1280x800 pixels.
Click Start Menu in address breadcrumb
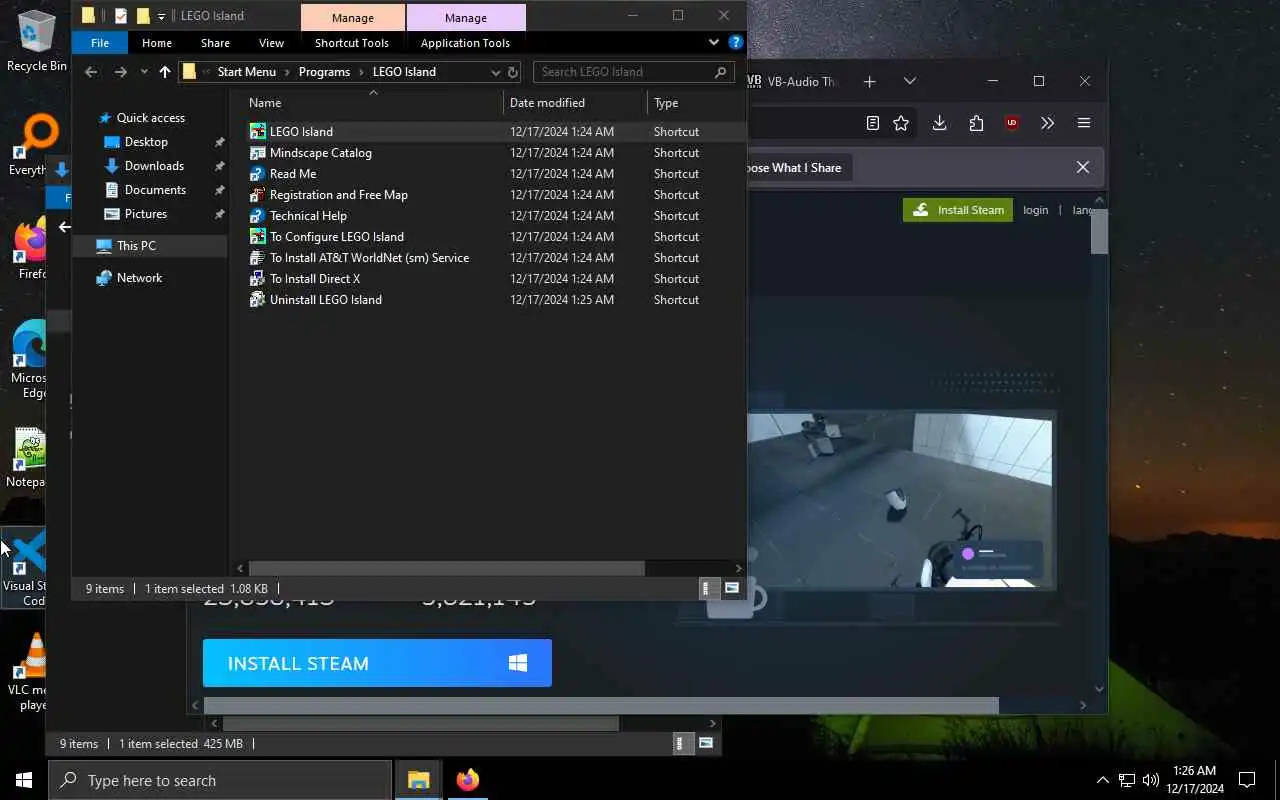click(x=246, y=72)
